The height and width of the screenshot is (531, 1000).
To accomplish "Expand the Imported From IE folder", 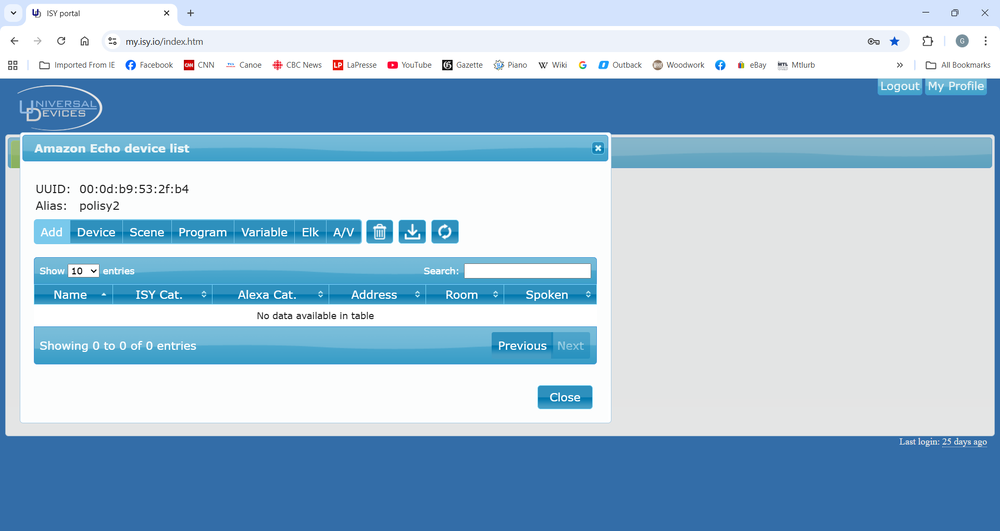I will 77,65.
